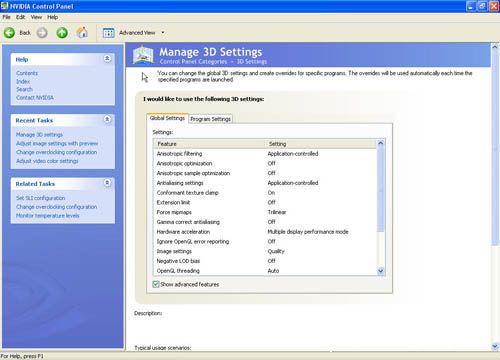Click the Multiple display performance mode value
Viewport: 500px width, 360px height.
click(308, 232)
